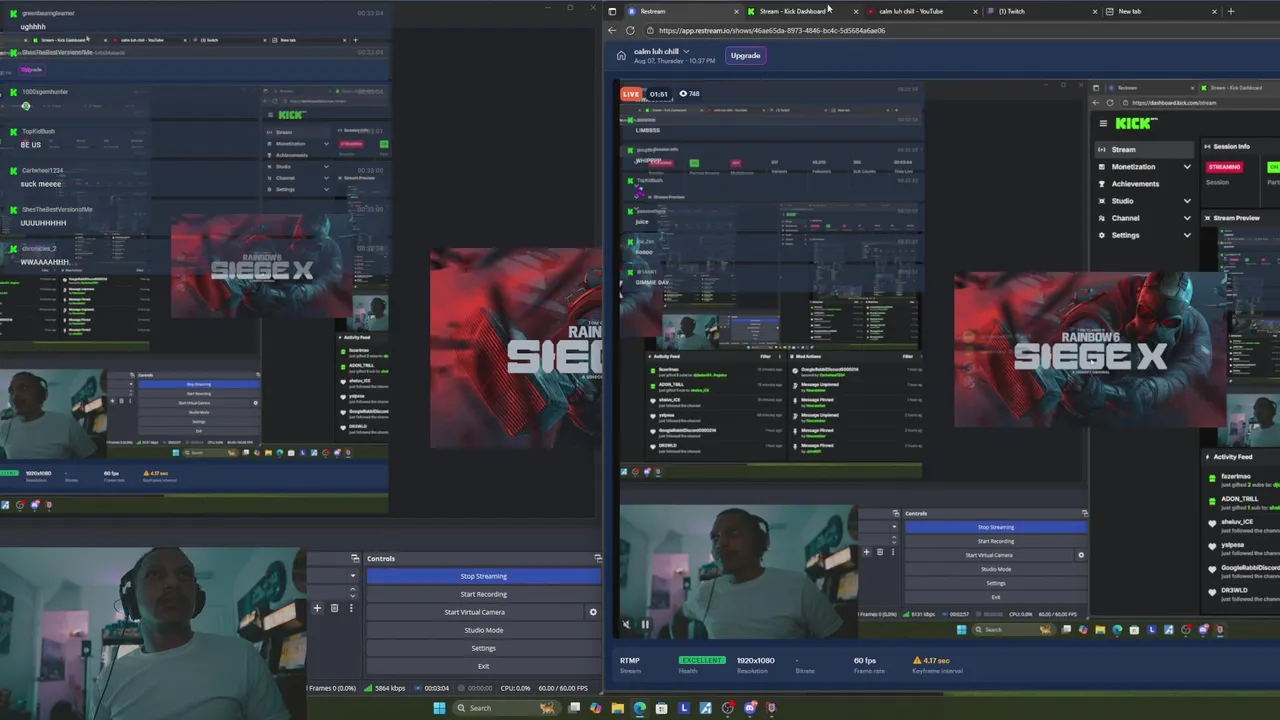Click the RTMP stream label
This screenshot has height=720, width=1280.
click(629, 660)
